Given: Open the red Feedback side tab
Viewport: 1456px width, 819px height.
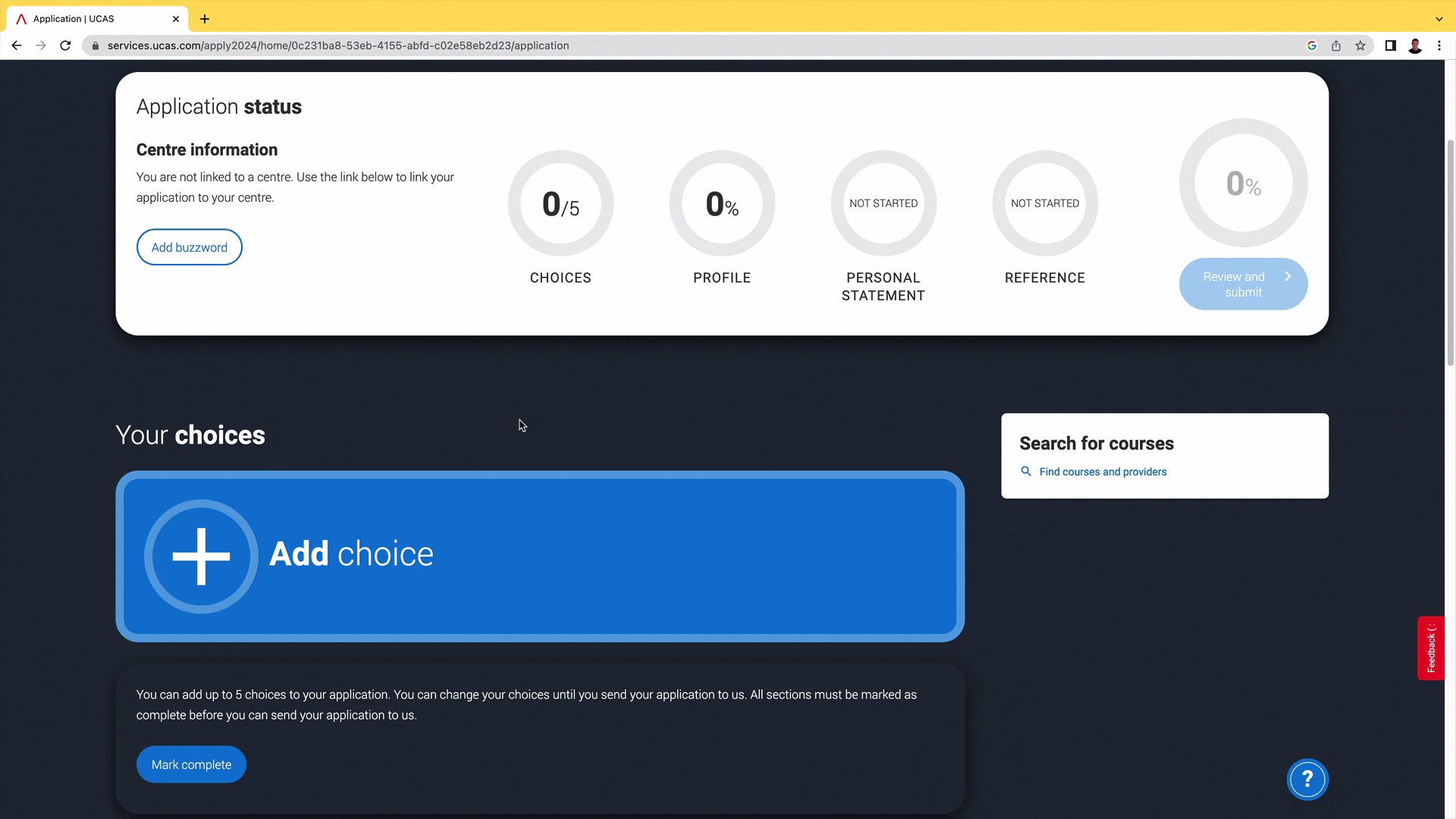Looking at the screenshot, I should [1431, 648].
